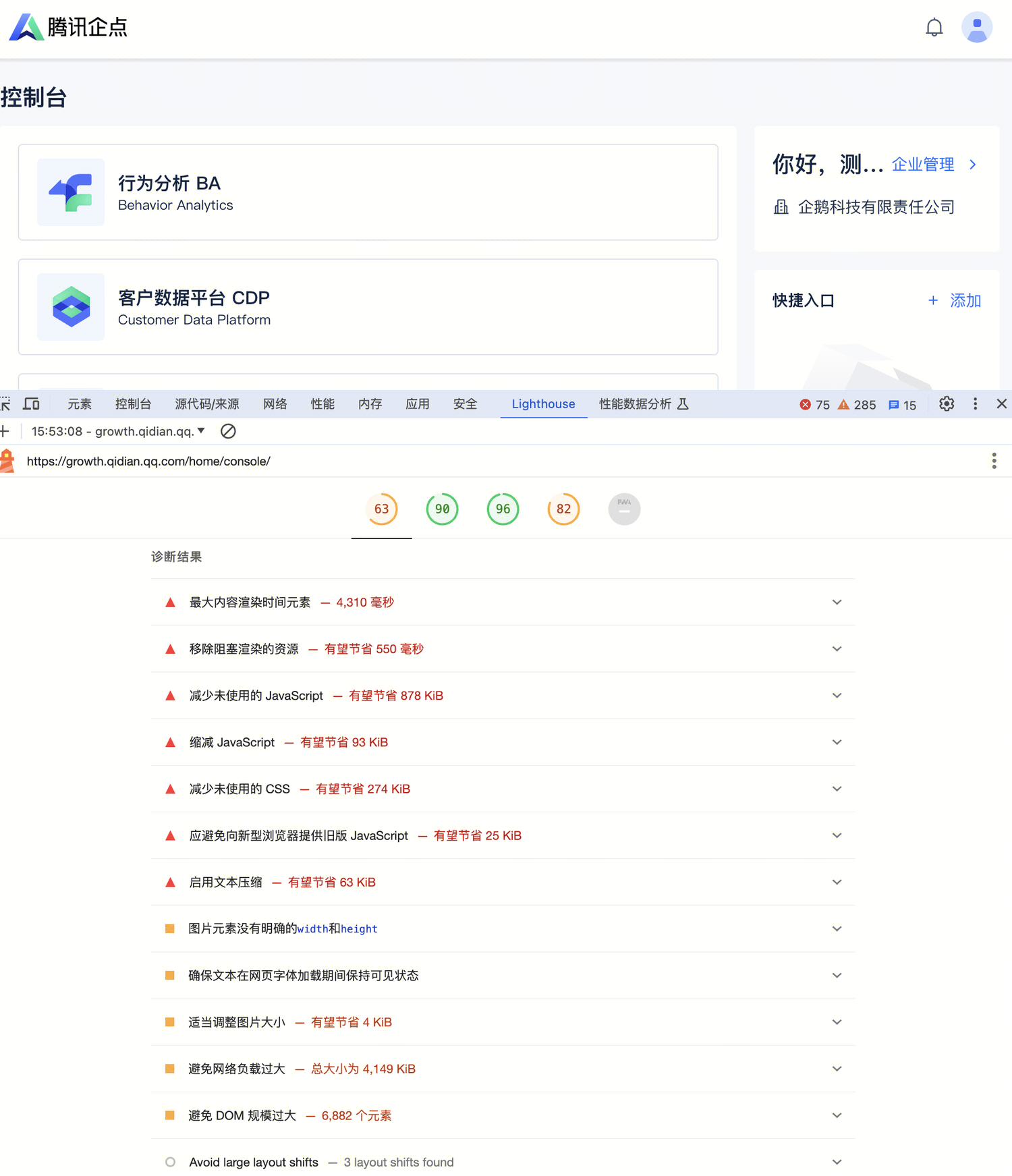Switch to the 性能 tab

[322, 404]
